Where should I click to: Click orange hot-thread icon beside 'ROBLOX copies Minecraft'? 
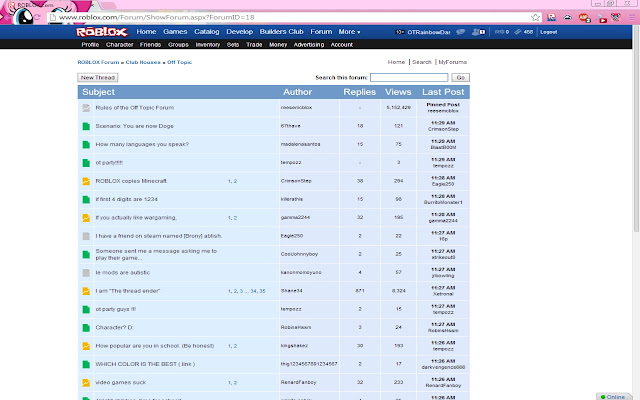click(x=86, y=181)
